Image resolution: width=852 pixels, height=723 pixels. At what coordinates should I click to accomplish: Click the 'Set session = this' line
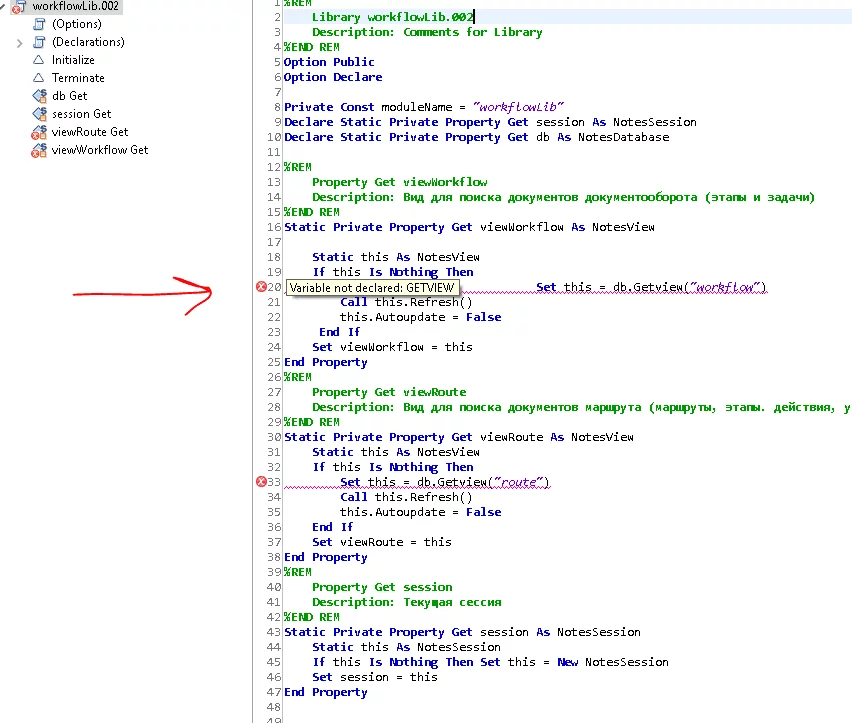pyautogui.click(x=374, y=677)
